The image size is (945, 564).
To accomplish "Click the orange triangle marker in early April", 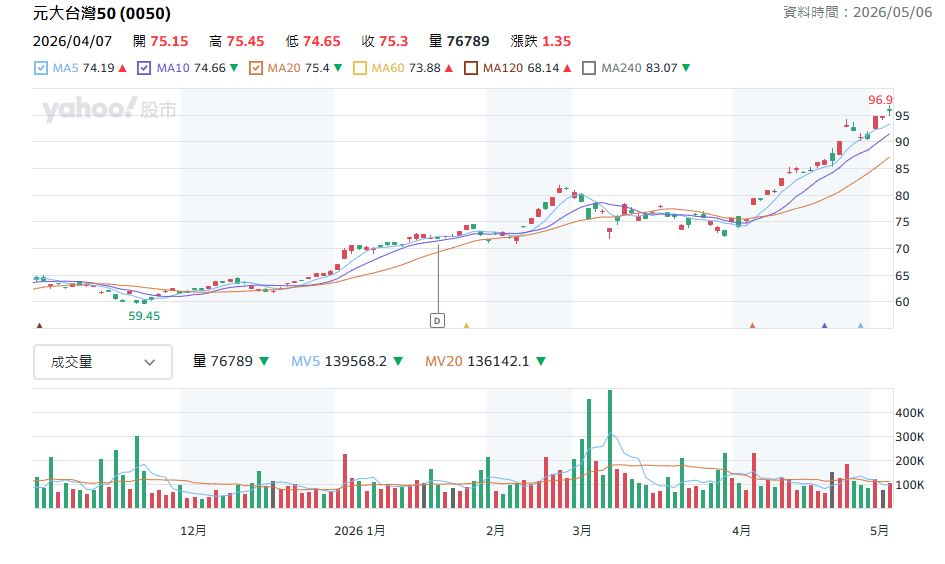I will [752, 325].
